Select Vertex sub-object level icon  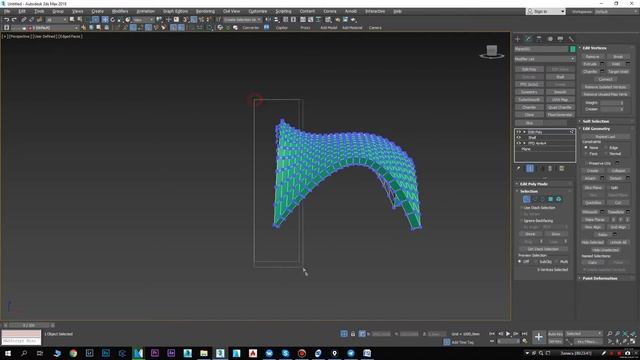coord(527,199)
